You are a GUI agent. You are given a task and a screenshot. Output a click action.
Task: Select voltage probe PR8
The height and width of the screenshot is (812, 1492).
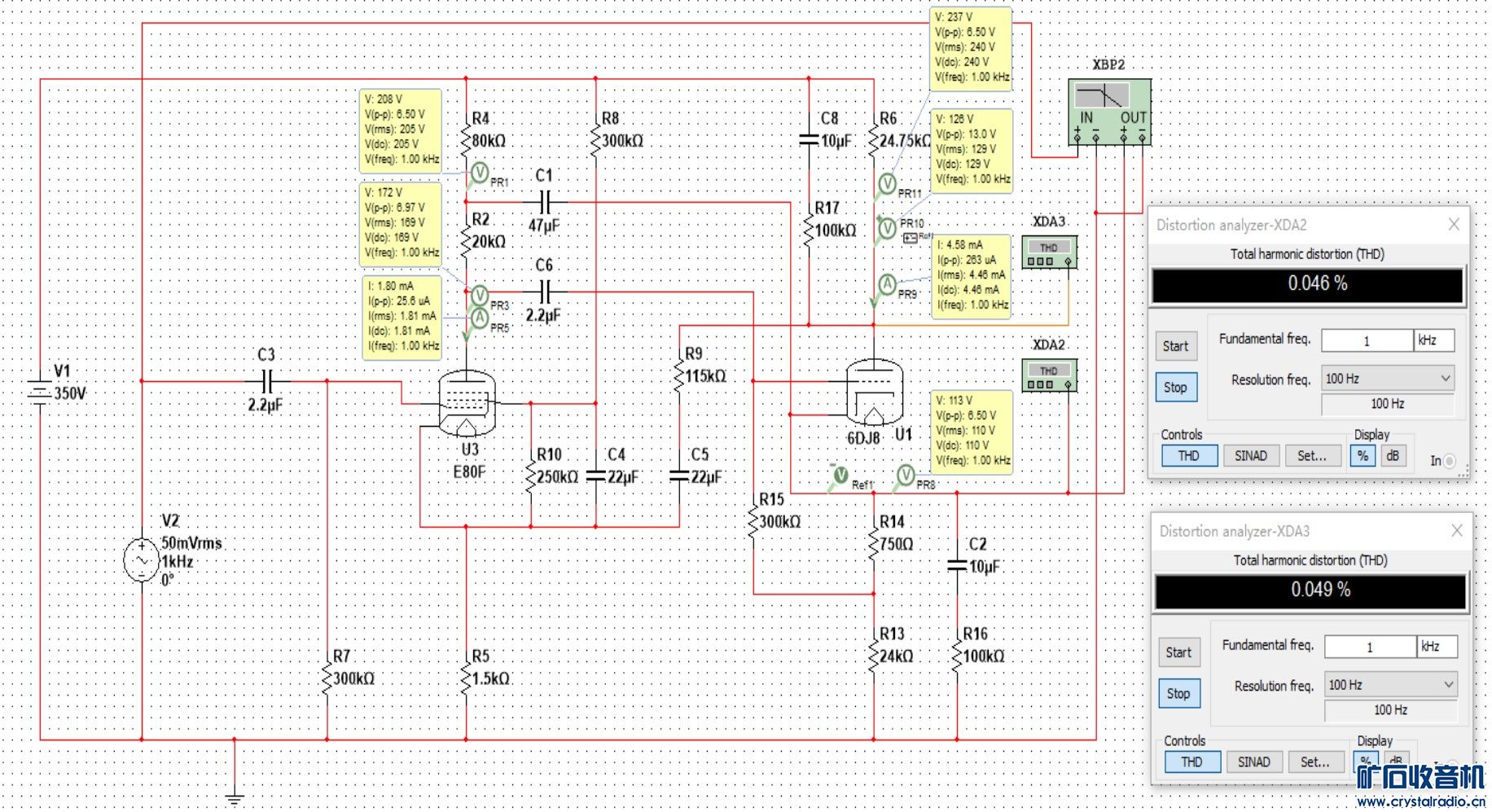coord(906,474)
